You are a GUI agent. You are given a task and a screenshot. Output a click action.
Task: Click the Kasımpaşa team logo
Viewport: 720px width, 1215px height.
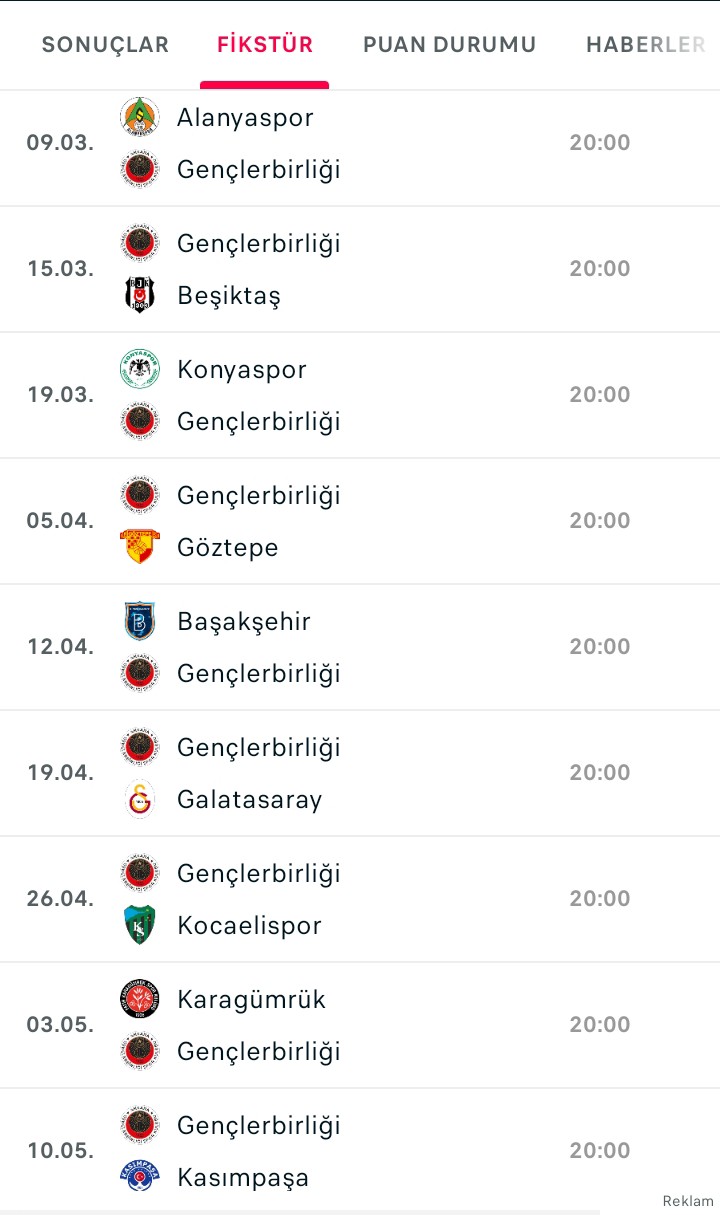coord(140,1177)
